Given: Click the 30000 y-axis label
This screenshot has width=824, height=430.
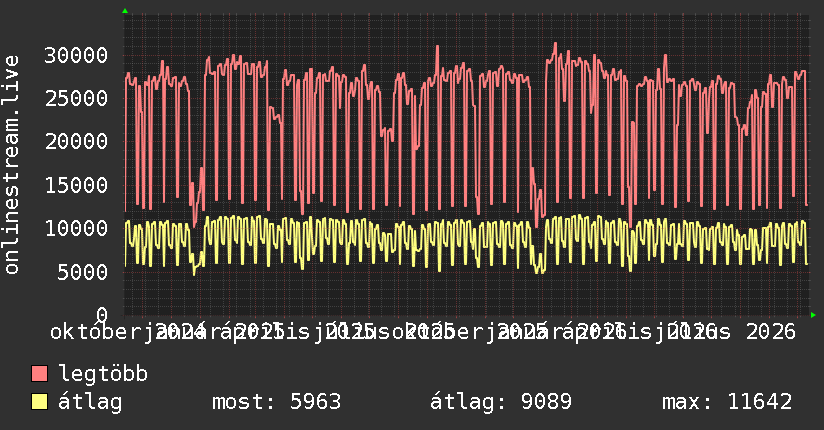Looking at the screenshot, I should pos(76,55).
